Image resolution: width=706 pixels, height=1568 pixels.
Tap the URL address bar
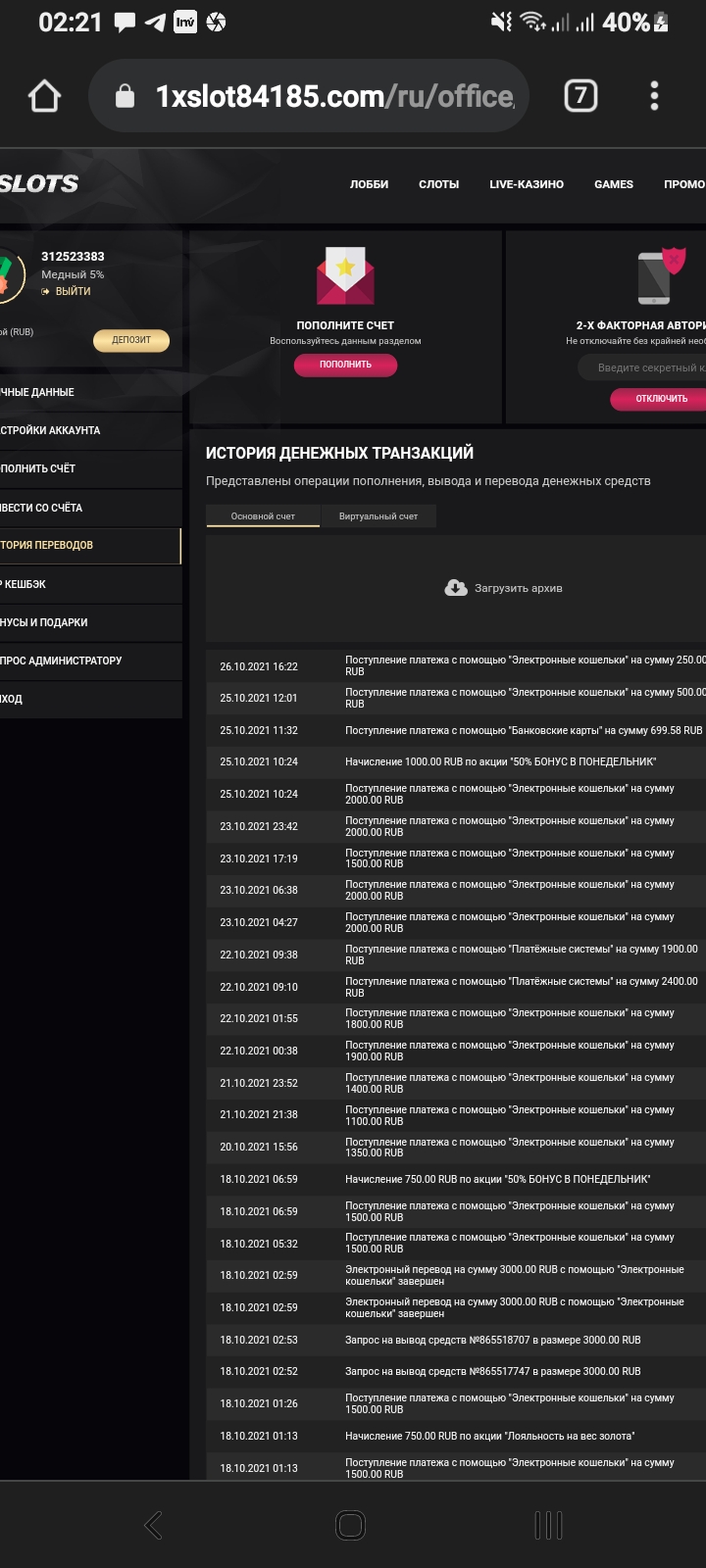click(x=333, y=96)
